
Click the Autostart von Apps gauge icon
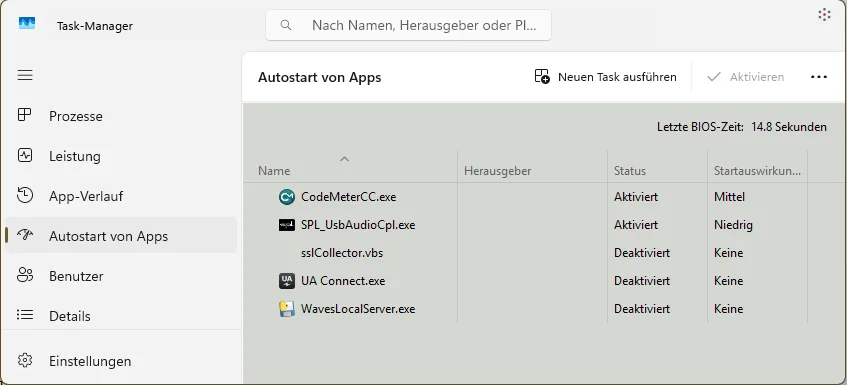pos(25,235)
